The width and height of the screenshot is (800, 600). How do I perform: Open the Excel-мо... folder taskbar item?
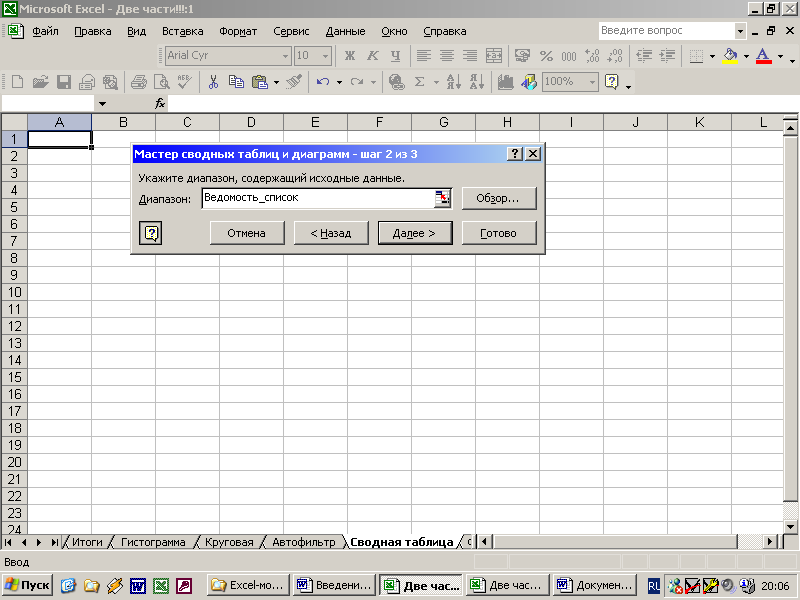click(x=248, y=585)
